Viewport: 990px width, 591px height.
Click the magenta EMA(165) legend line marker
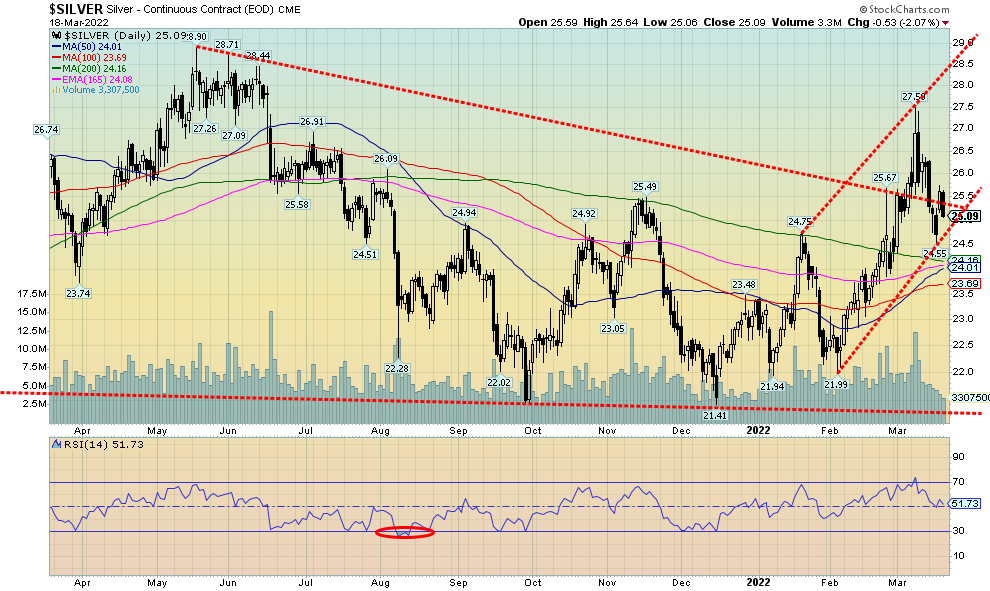[57, 79]
